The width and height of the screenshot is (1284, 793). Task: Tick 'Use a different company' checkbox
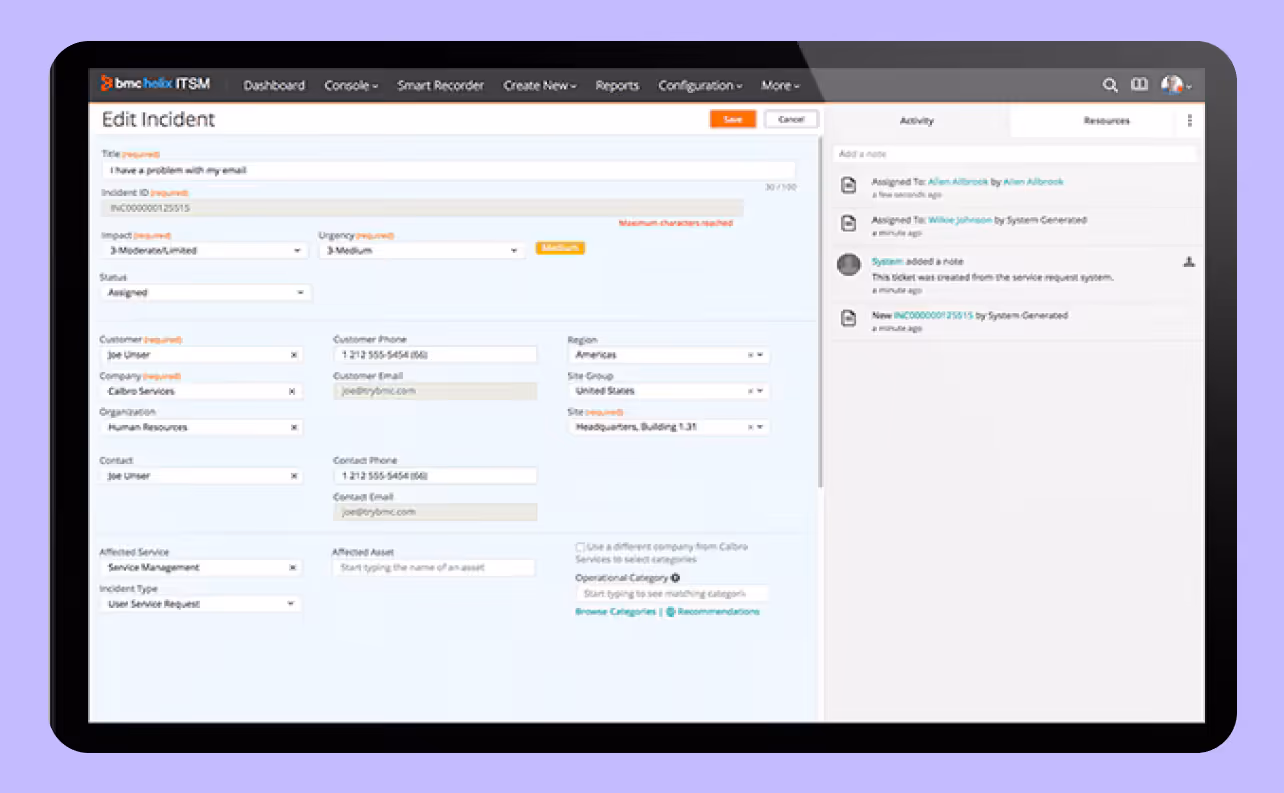[x=580, y=547]
